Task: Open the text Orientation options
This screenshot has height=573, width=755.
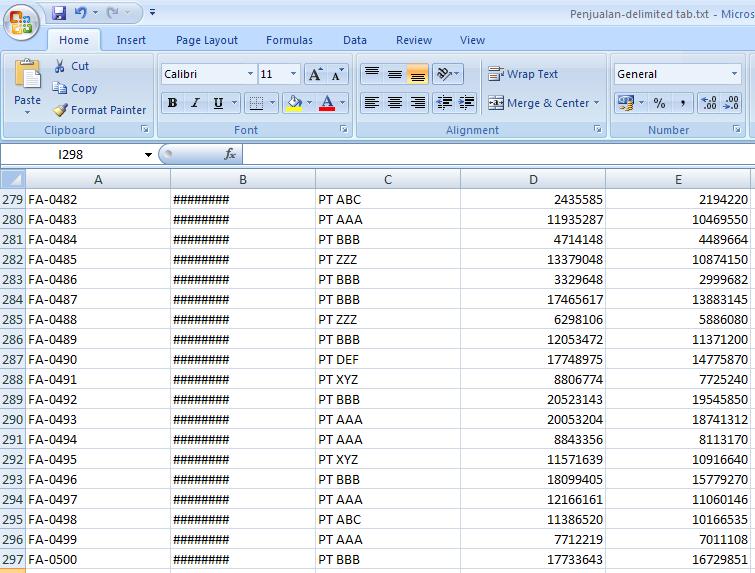Action: click(x=448, y=74)
